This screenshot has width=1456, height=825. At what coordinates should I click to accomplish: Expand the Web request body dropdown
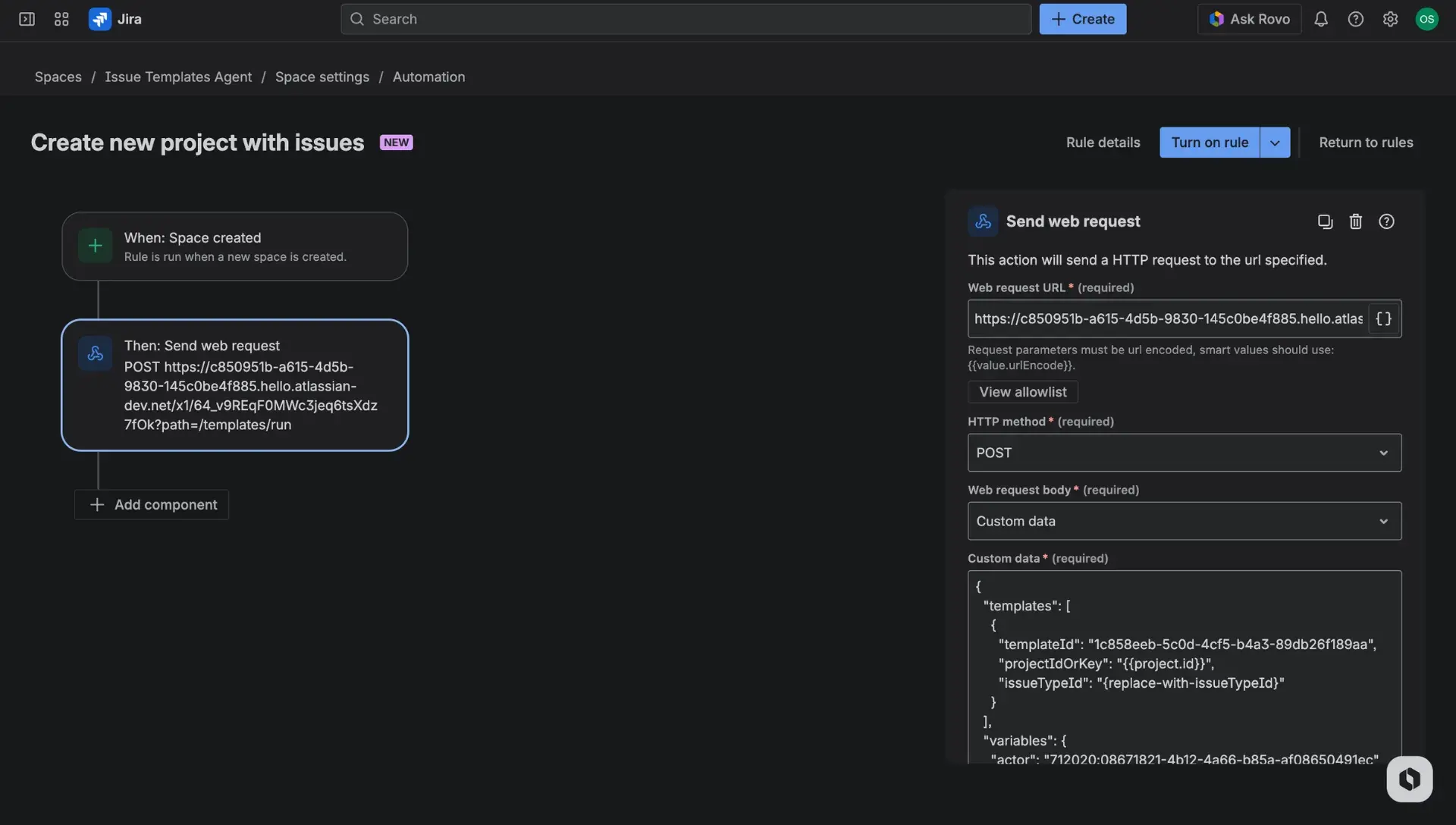tap(1184, 521)
